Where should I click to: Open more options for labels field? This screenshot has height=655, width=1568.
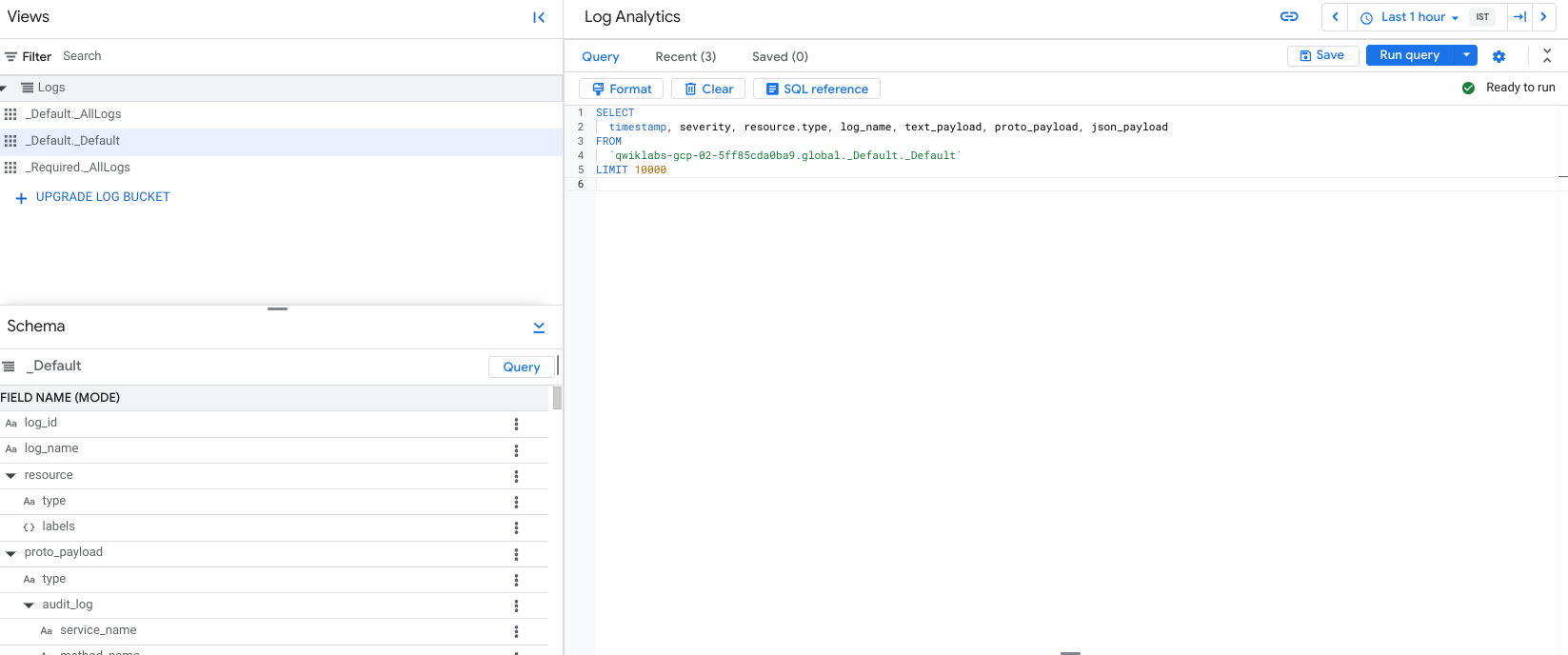[516, 527]
